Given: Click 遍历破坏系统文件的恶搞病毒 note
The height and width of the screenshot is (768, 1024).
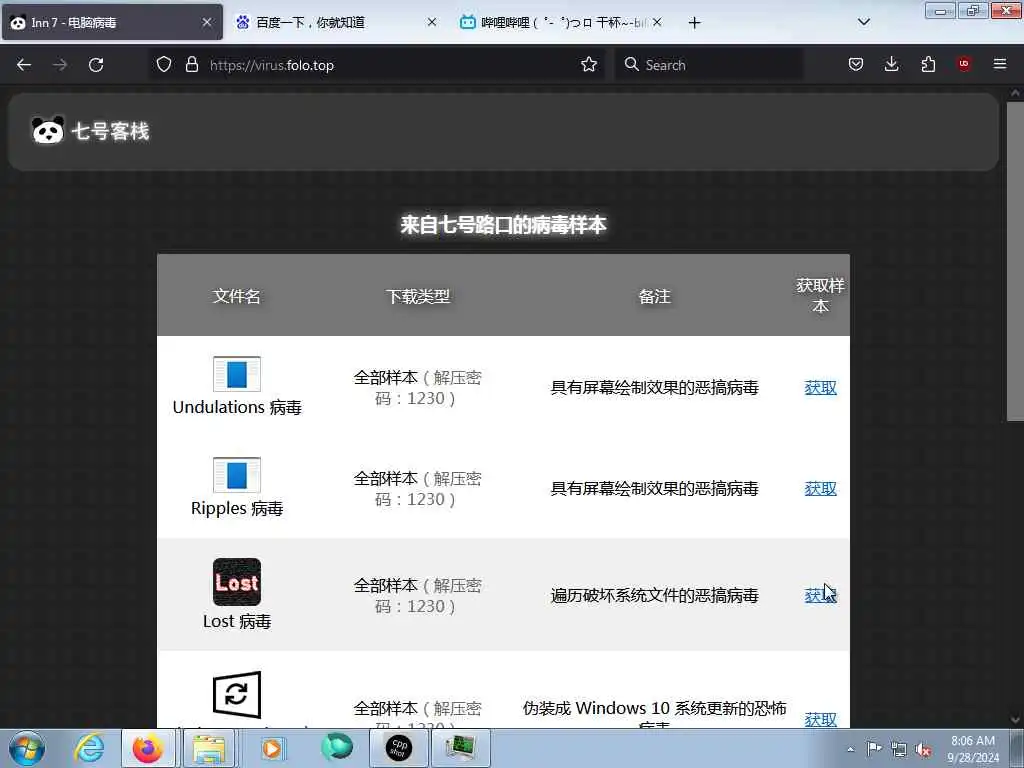Looking at the screenshot, I should coord(654,596).
